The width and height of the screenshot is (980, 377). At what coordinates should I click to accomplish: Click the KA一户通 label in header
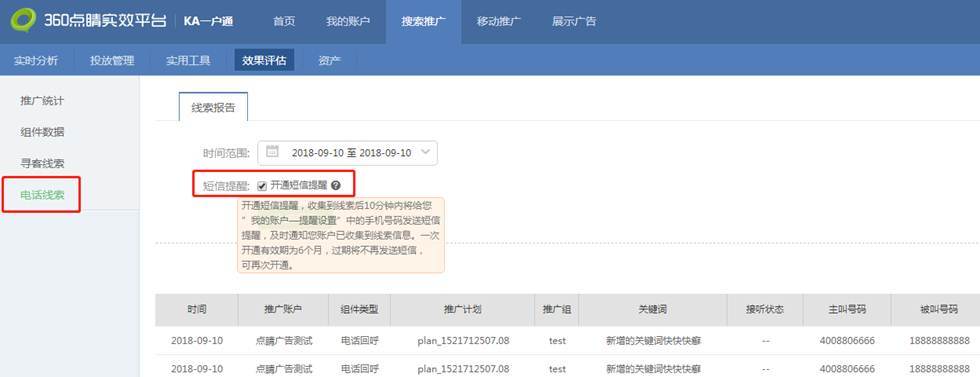(208, 21)
